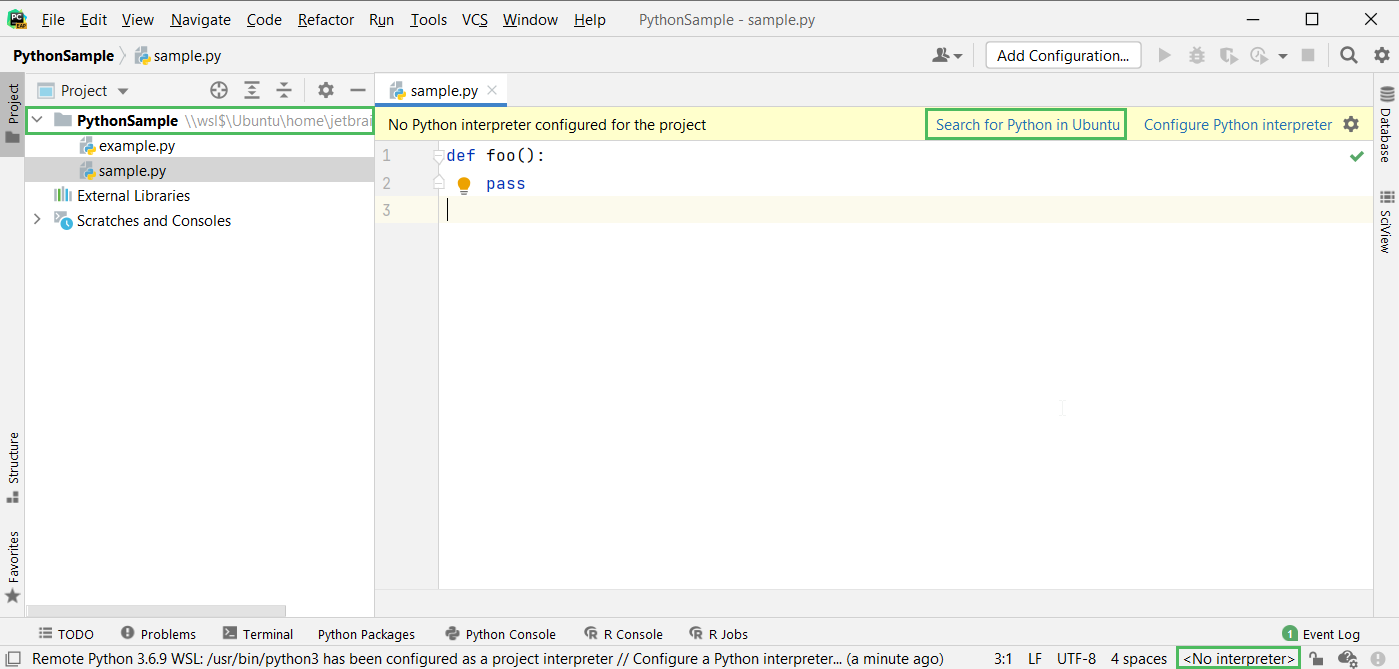Expand the Scratches and Consoles node
This screenshot has height=669, width=1399.
coord(37,220)
